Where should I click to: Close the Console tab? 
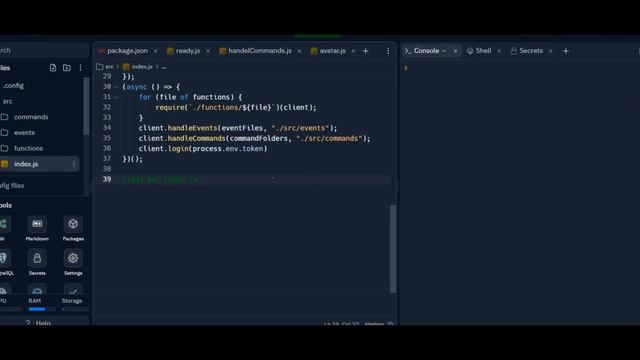click(x=456, y=51)
